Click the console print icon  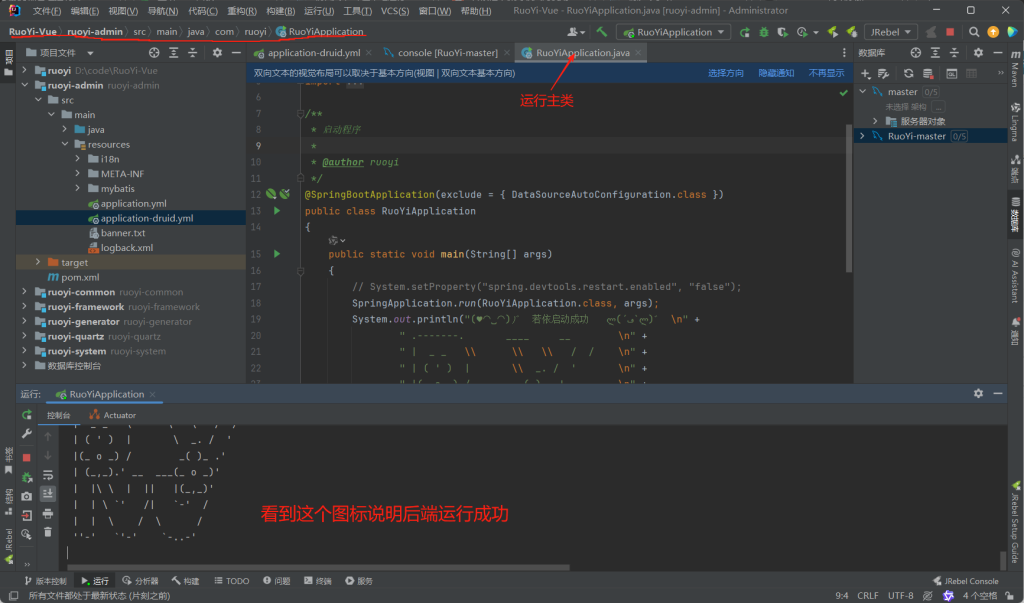[x=48, y=513]
